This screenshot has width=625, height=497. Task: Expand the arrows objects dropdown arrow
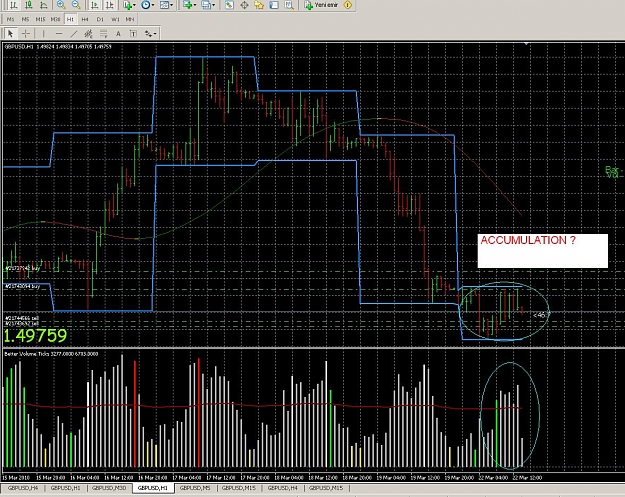coord(155,33)
